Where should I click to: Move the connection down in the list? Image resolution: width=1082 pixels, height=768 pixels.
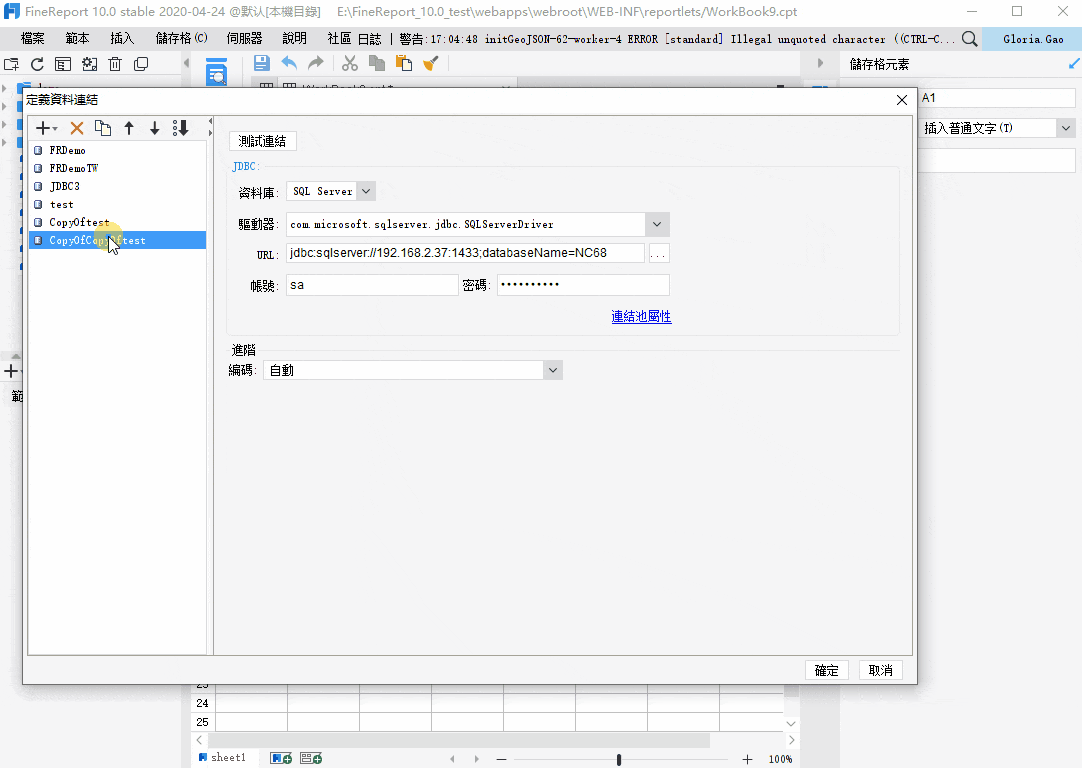153,128
